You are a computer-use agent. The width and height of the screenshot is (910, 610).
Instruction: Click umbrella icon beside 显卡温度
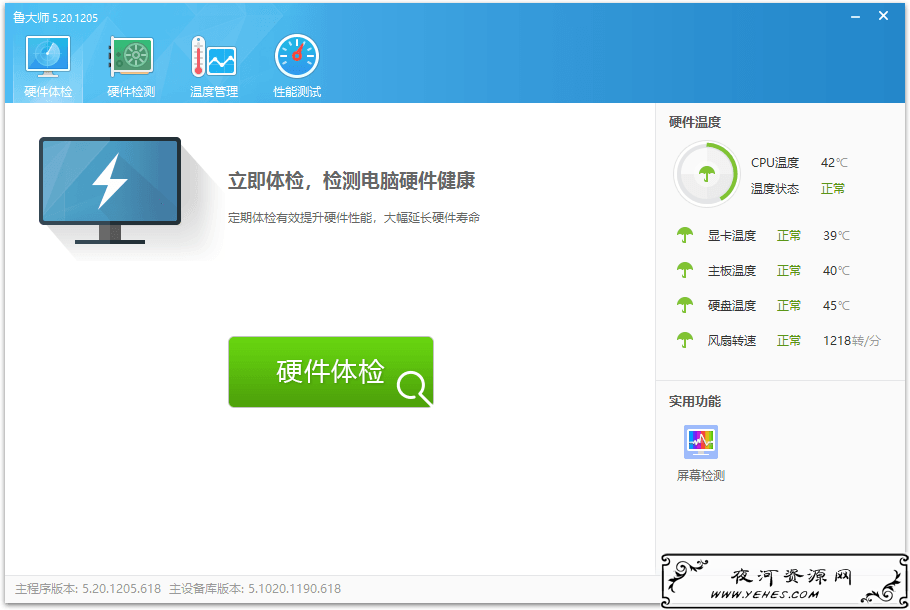pos(685,235)
